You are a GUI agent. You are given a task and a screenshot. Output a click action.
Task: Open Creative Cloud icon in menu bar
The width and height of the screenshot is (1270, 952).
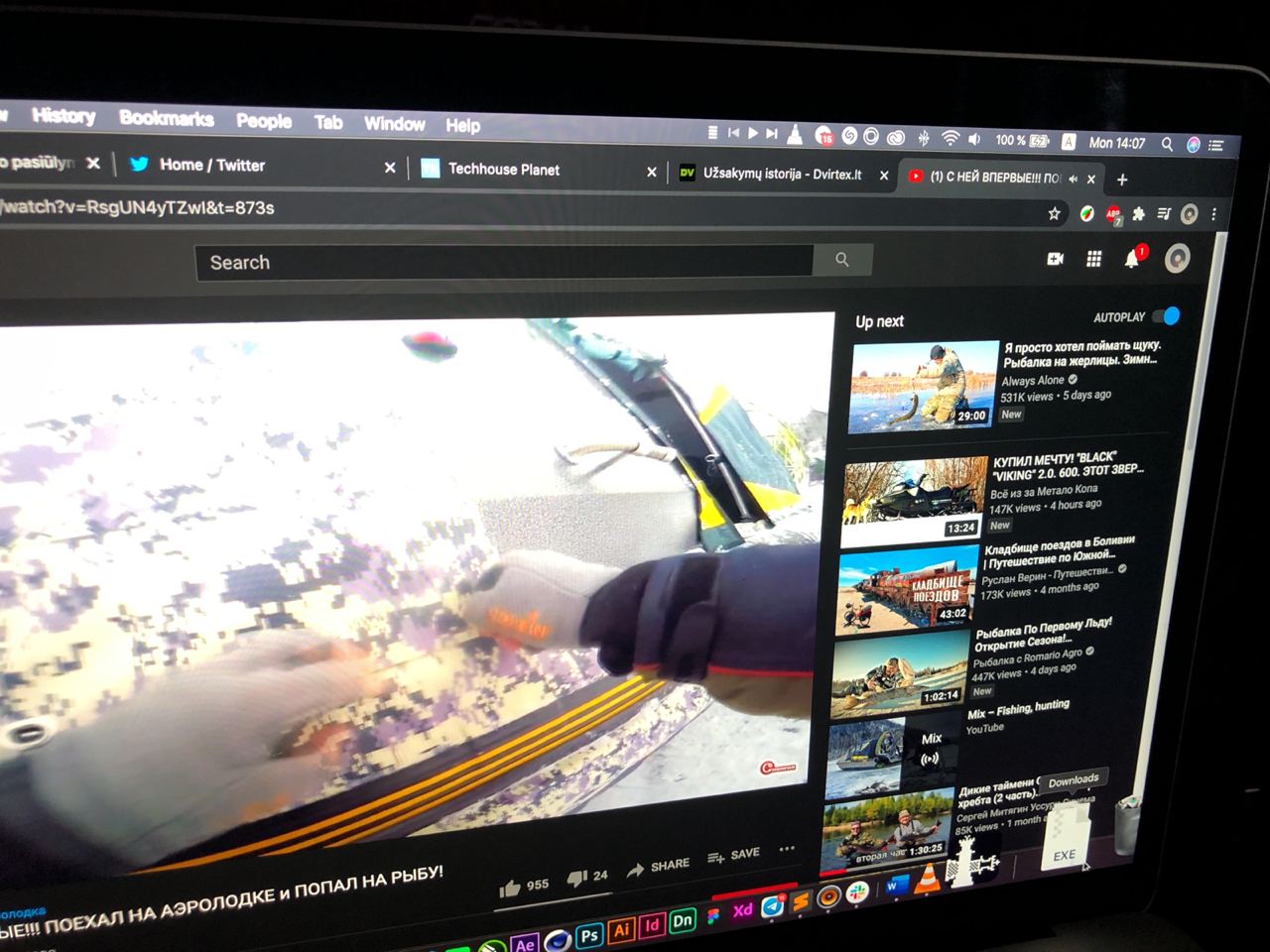coord(896,137)
